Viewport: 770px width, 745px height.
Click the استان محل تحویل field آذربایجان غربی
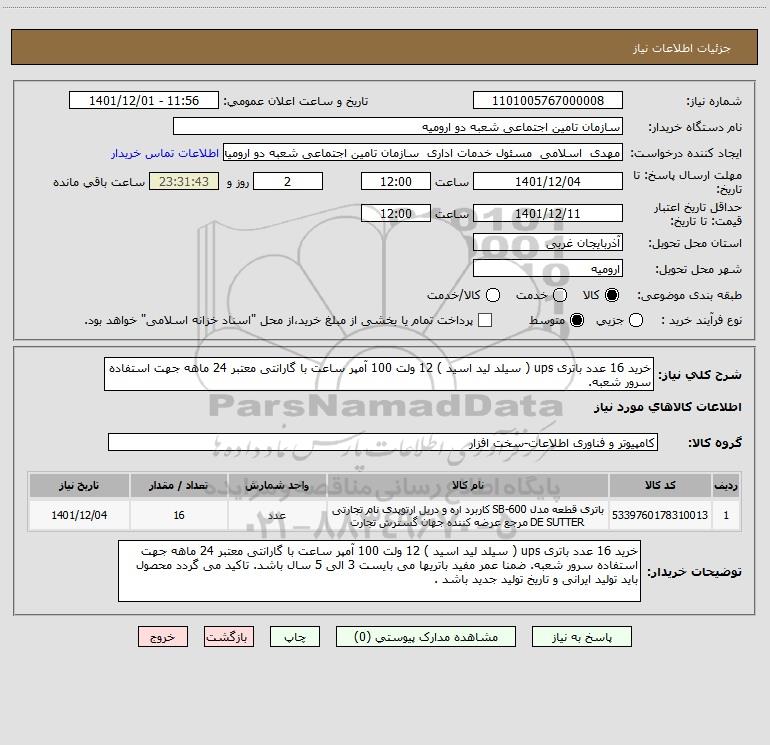coord(548,242)
